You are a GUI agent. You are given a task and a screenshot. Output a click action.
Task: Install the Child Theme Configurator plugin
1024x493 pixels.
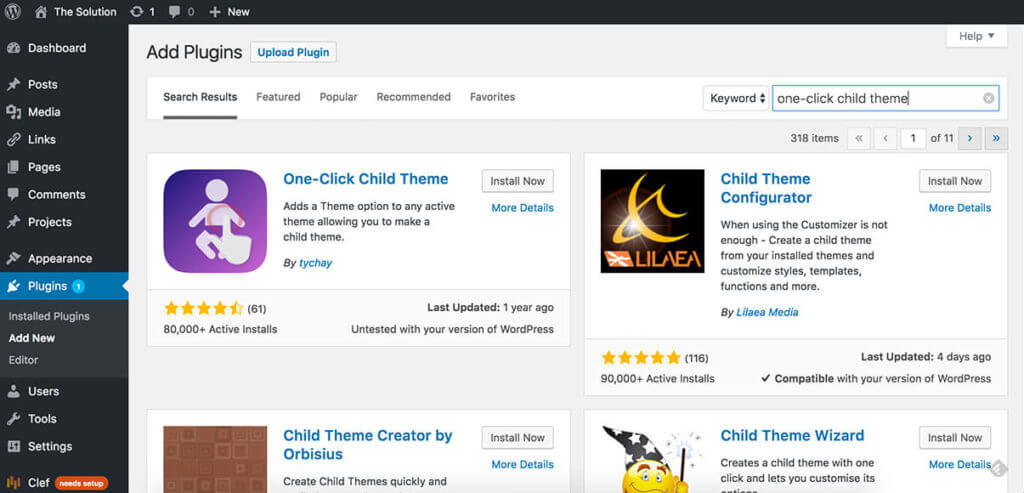point(955,181)
